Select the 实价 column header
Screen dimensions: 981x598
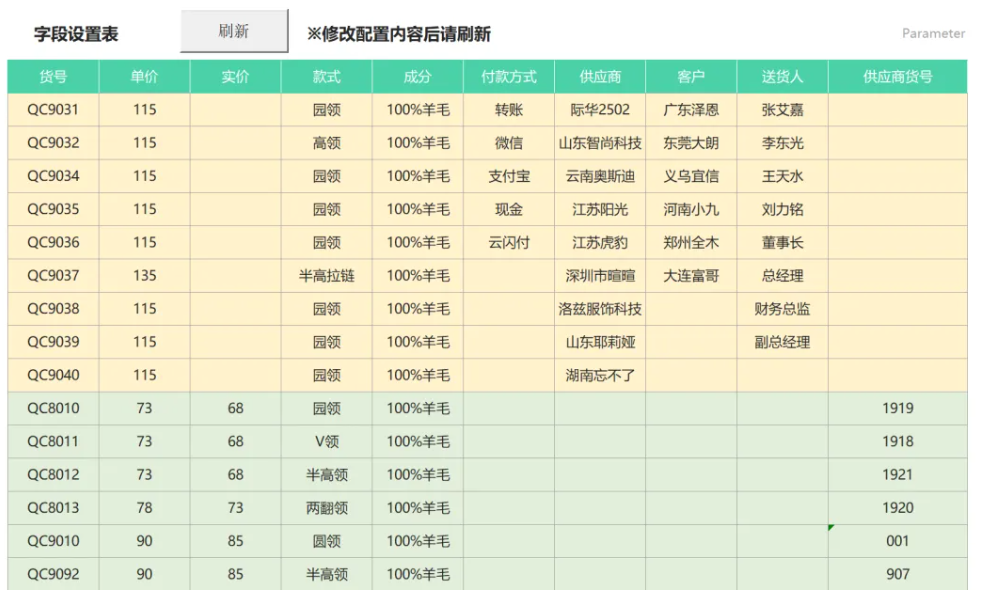coord(235,77)
